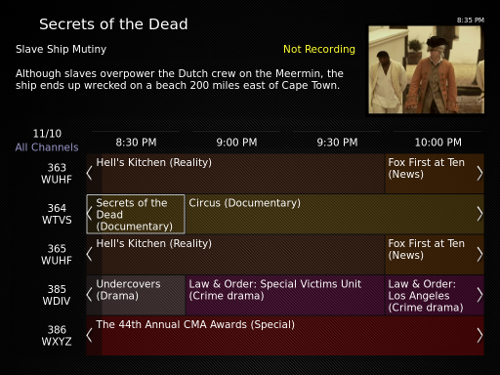Click right arrow on 386 WXYZ row

(x=480, y=335)
